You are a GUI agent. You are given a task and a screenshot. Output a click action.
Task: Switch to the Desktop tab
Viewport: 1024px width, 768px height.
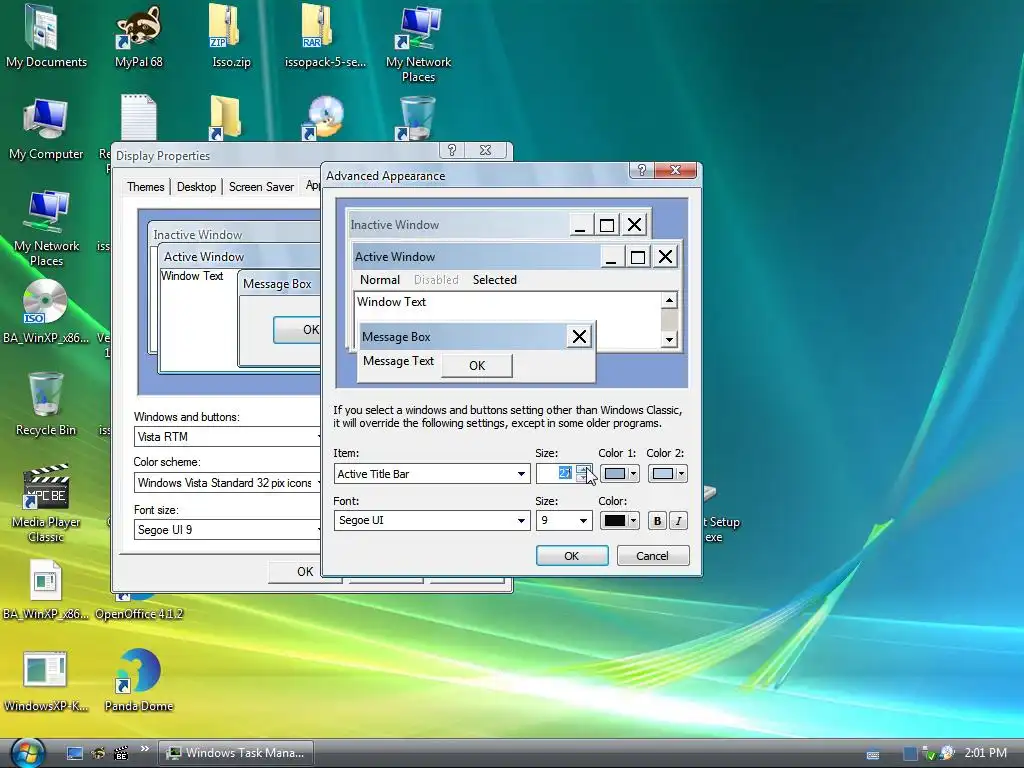point(197,187)
